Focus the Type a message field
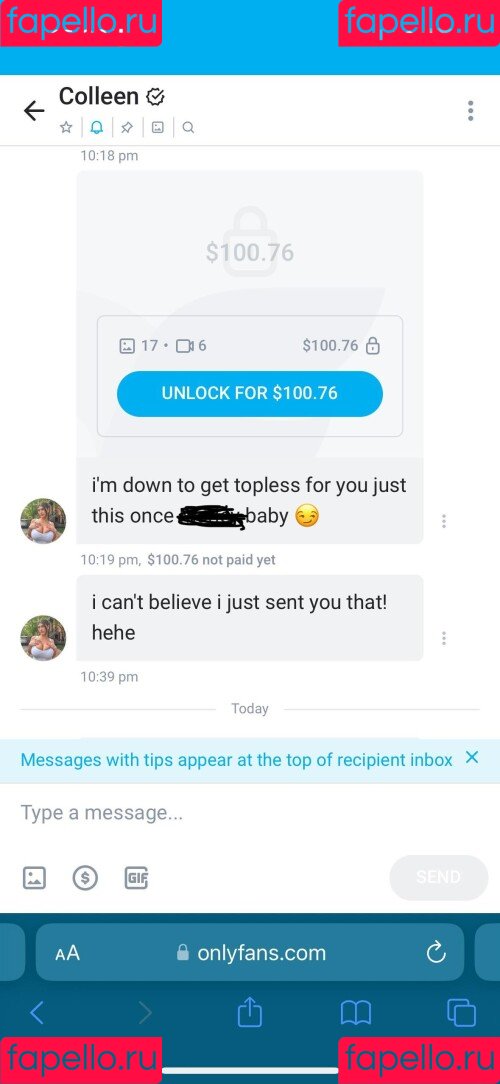500x1084 pixels. click(250, 812)
